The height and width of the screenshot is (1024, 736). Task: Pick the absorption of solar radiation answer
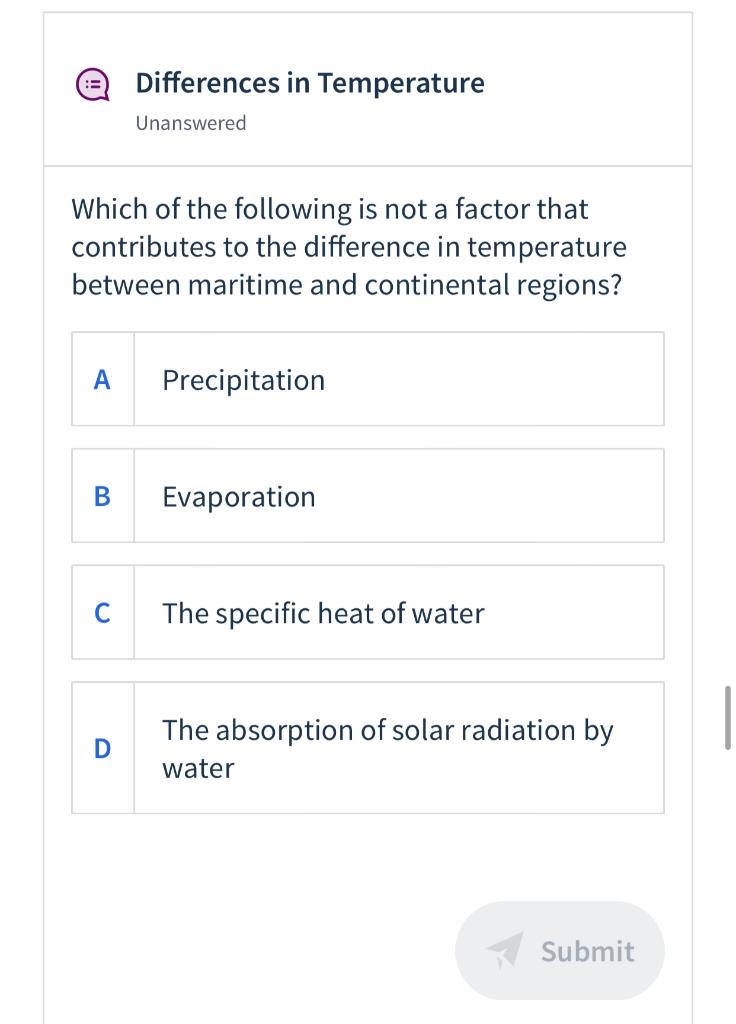click(x=388, y=730)
